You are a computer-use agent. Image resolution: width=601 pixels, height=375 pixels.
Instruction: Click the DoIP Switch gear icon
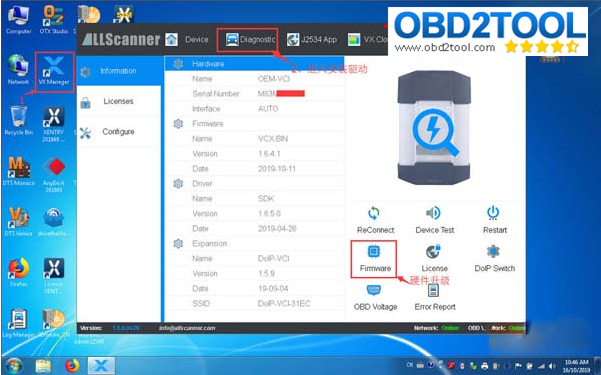(x=493, y=252)
